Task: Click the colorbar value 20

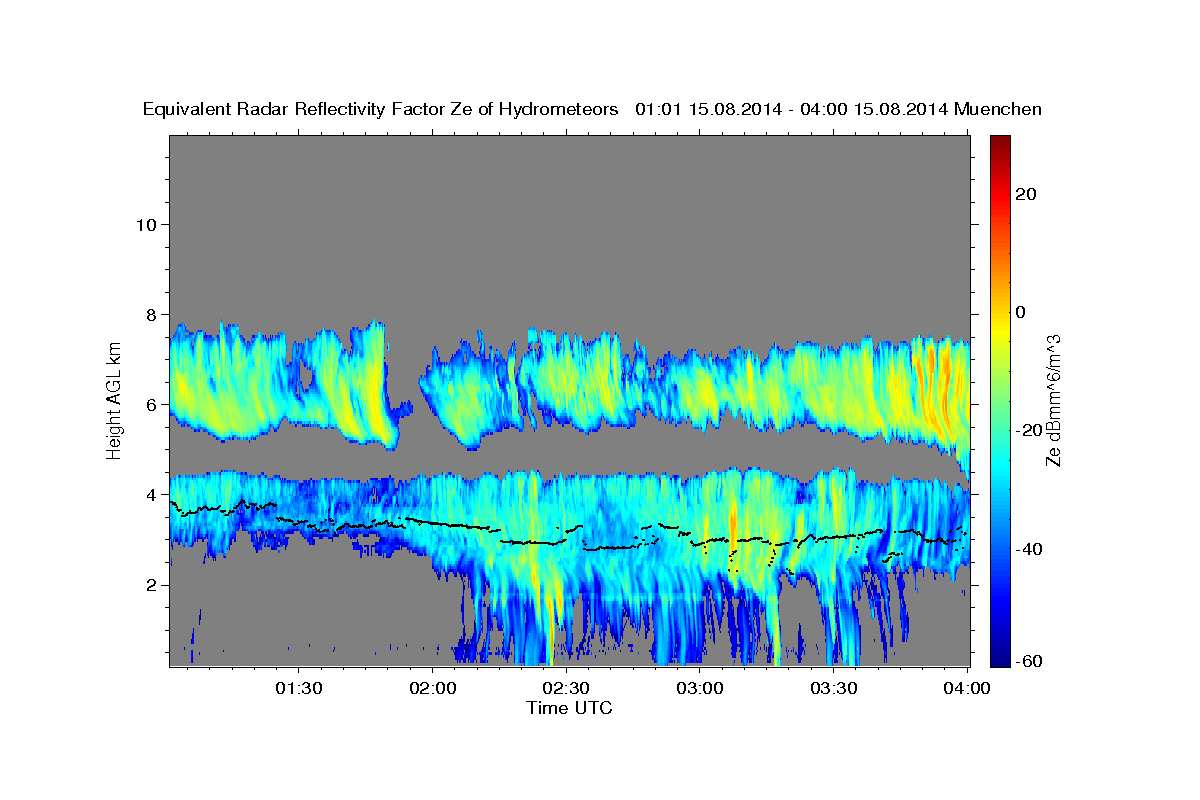Action: click(1024, 194)
